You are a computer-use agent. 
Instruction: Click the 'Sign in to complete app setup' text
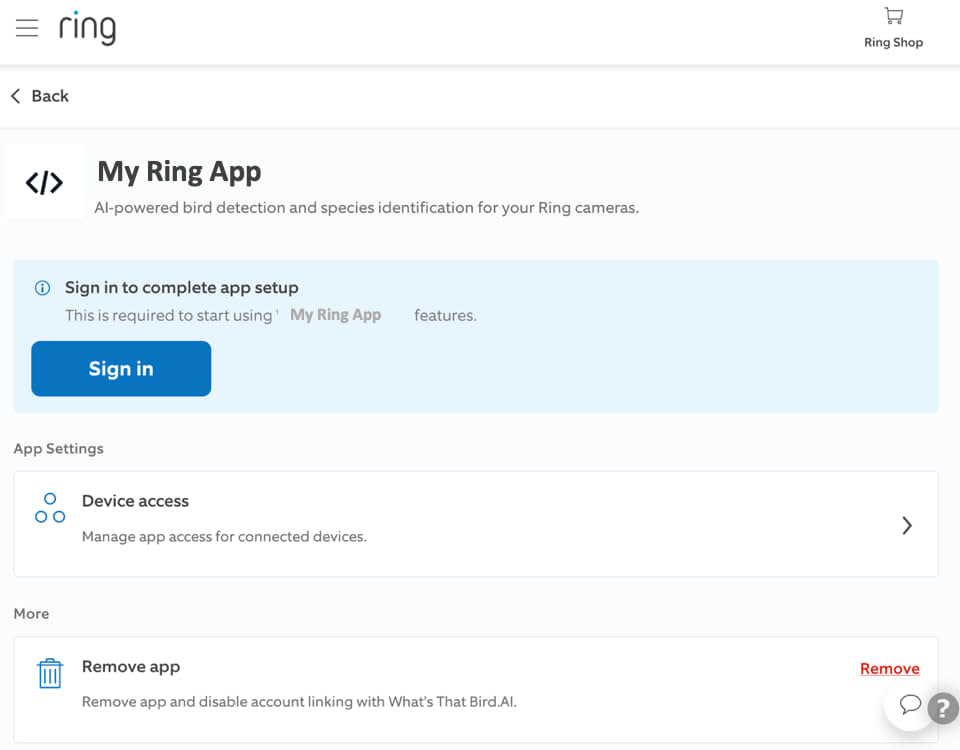(182, 288)
